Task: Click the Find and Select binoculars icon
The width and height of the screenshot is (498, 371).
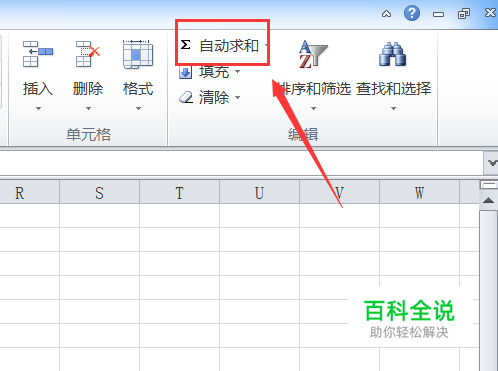Action: pos(393,54)
